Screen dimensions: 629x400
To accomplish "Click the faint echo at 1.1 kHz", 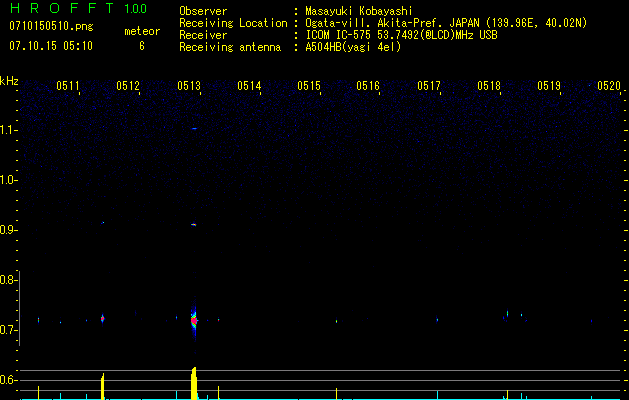I will [195, 128].
